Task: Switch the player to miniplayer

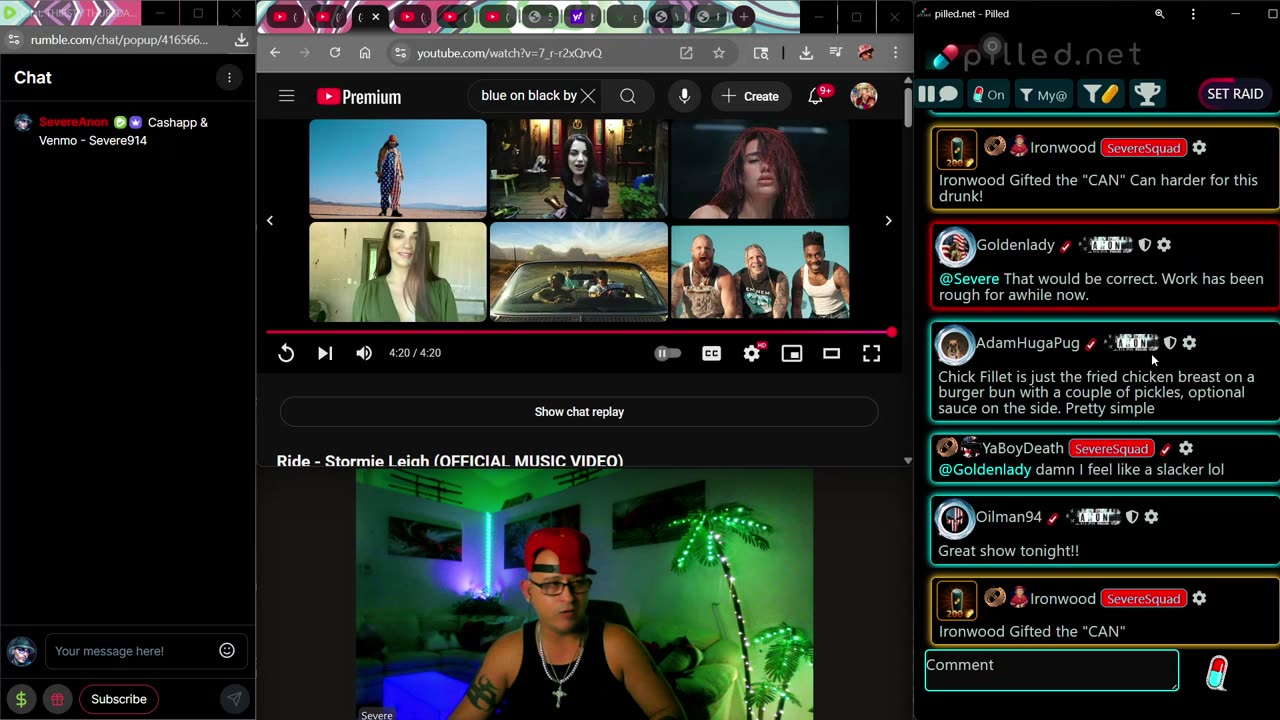Action: [792, 353]
